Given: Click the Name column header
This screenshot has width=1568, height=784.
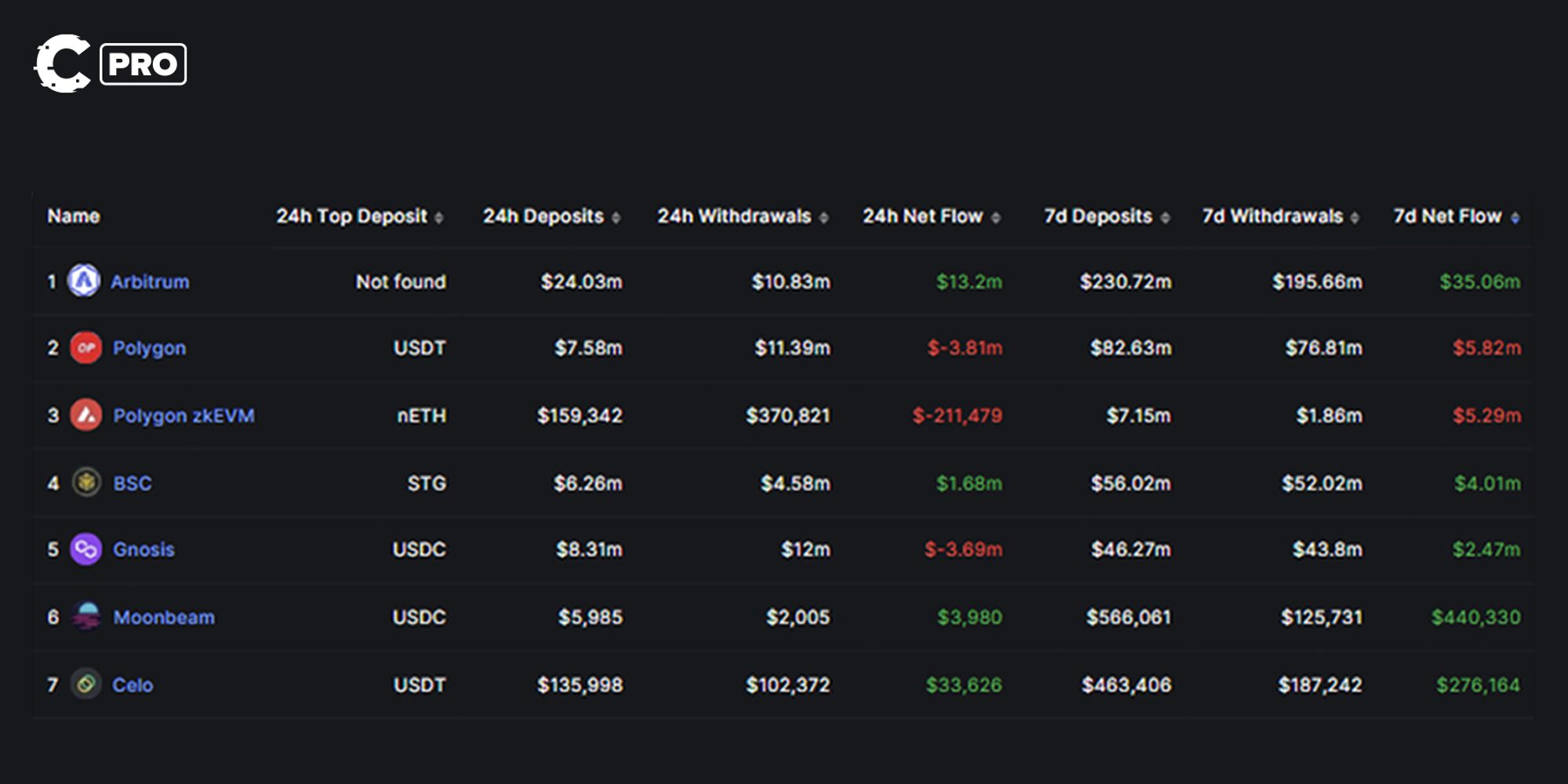Looking at the screenshot, I should (74, 216).
